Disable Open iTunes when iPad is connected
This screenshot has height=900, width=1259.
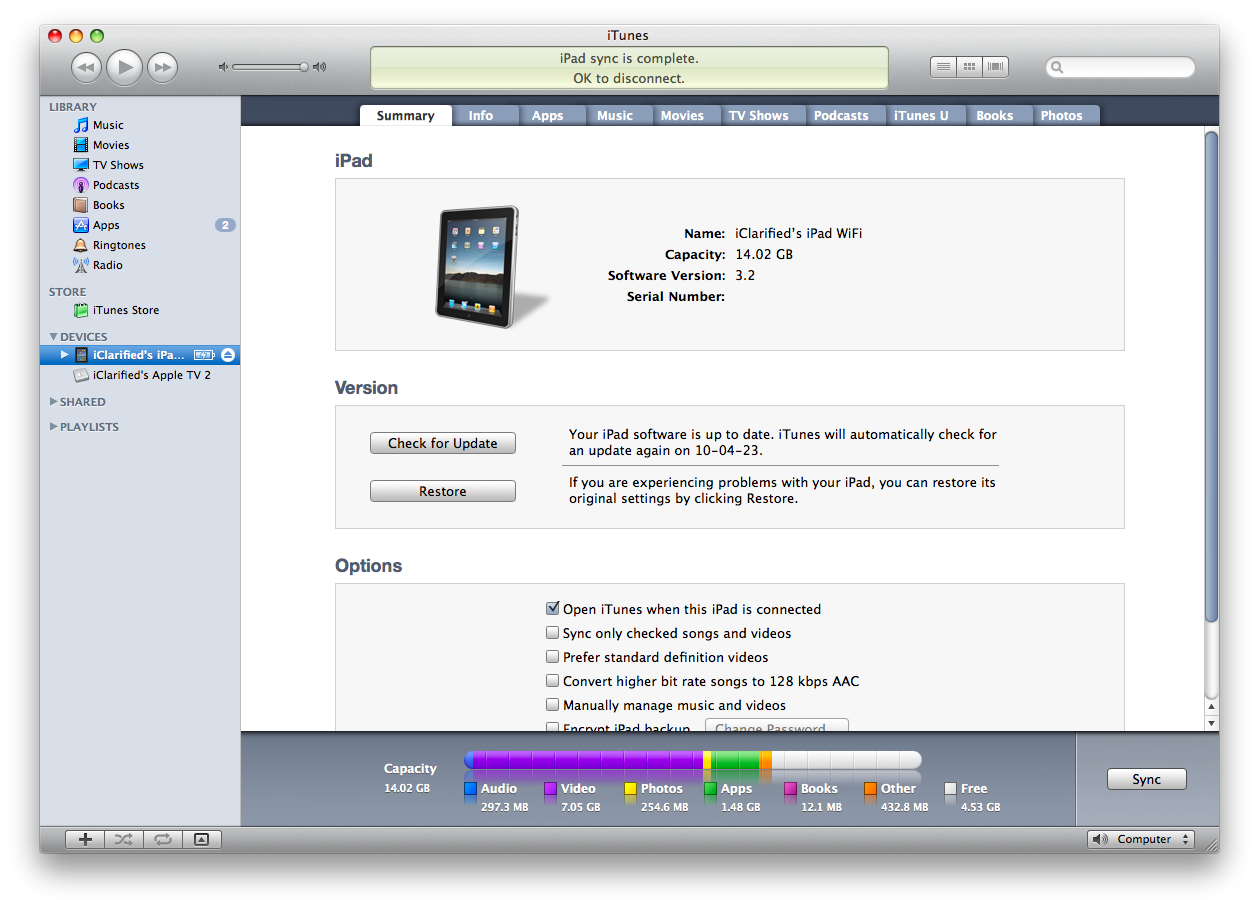[552, 608]
